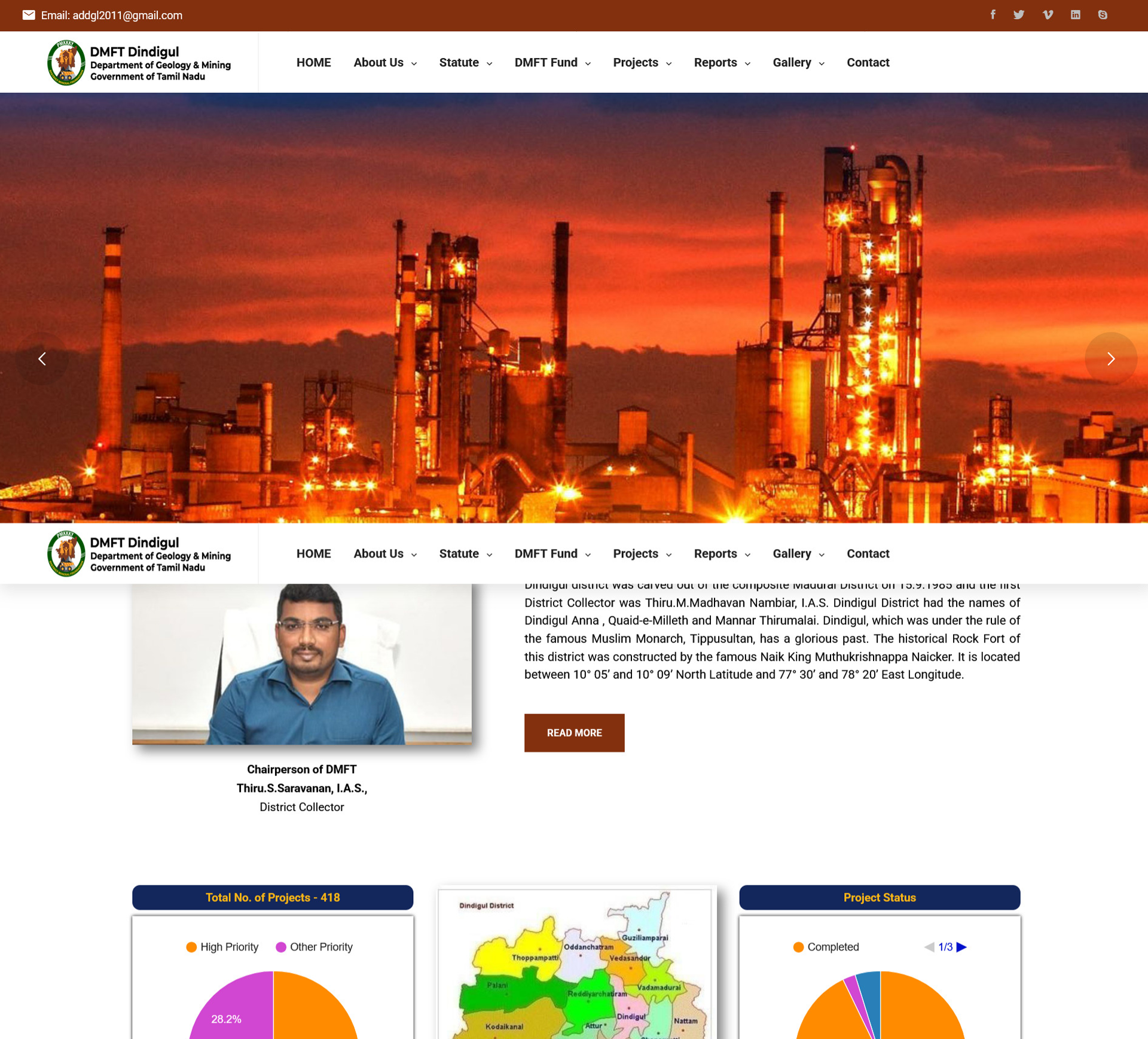Viewport: 1148px width, 1039px height.
Task: Click the industrial plant banner image
Action: (x=574, y=308)
